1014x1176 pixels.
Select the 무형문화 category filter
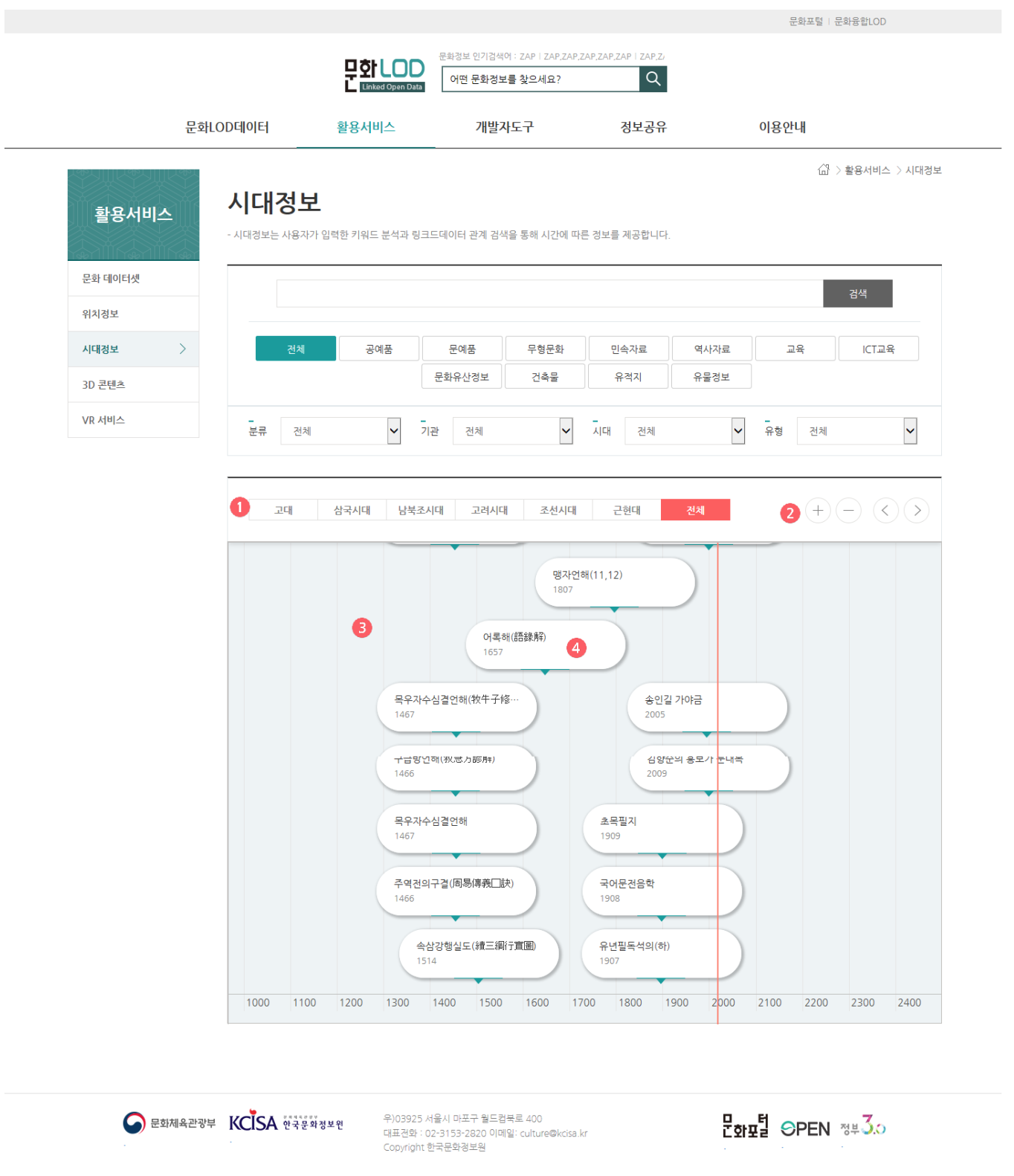coord(546,349)
